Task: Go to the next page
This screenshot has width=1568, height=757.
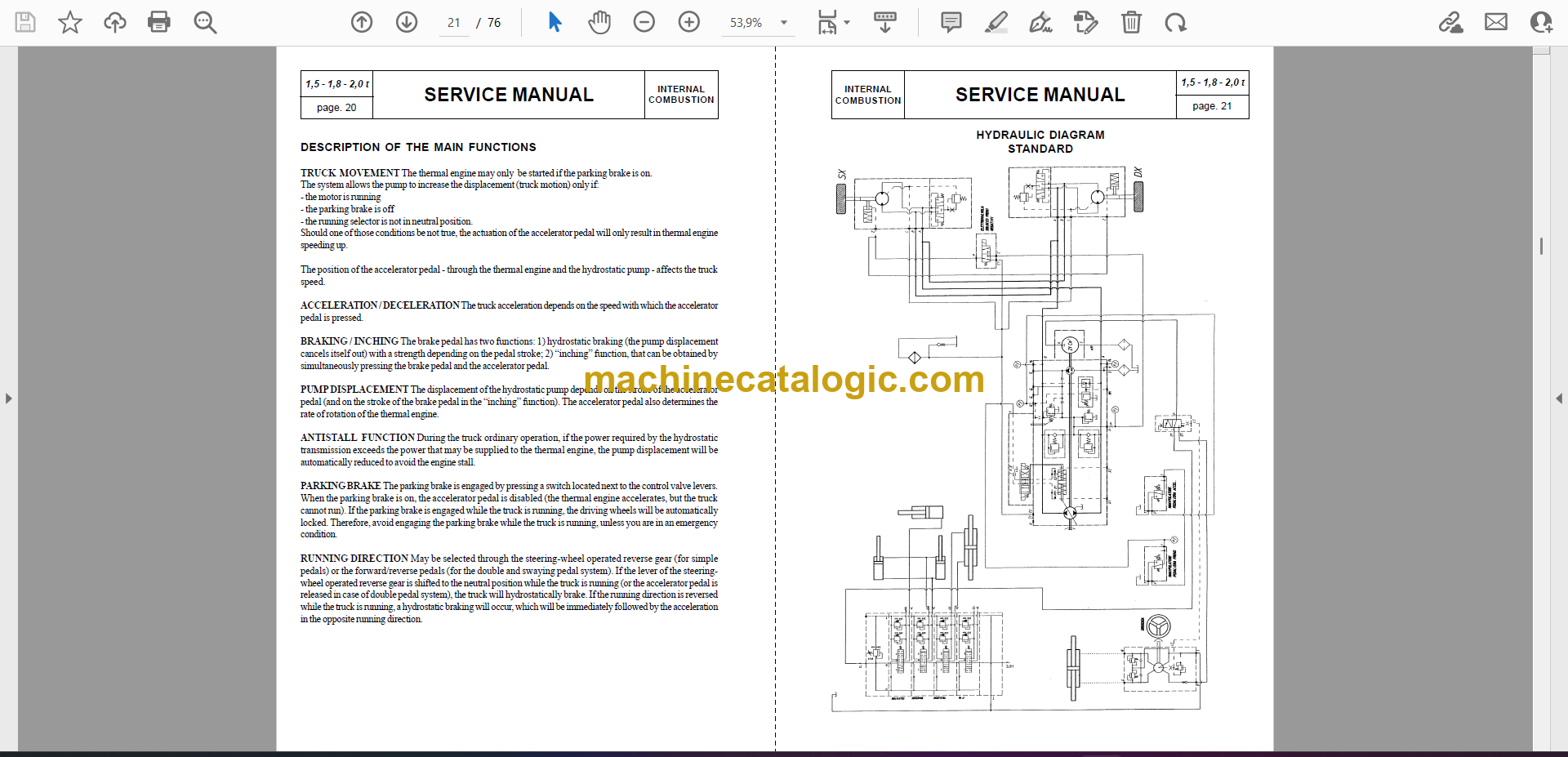Action: pos(407,22)
